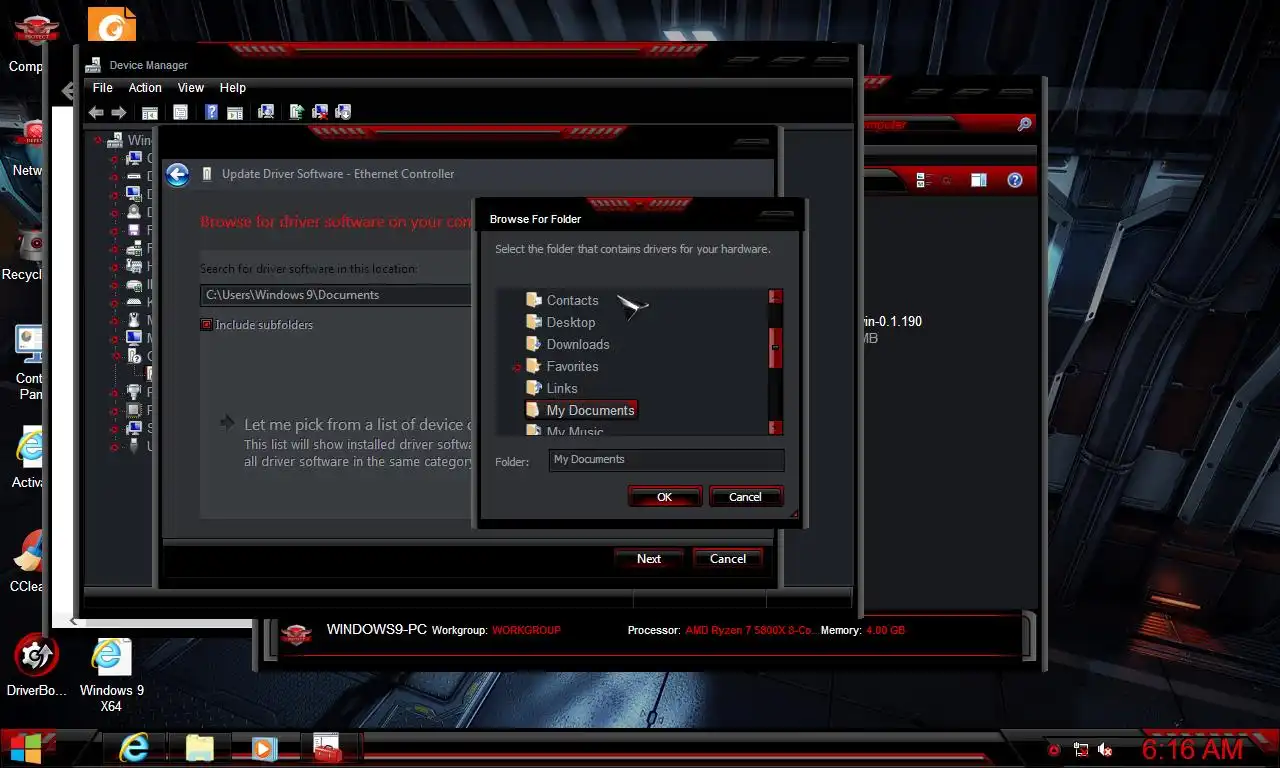Click the change view icon in background window
The height and width of the screenshot is (768, 1280).
coord(924,181)
